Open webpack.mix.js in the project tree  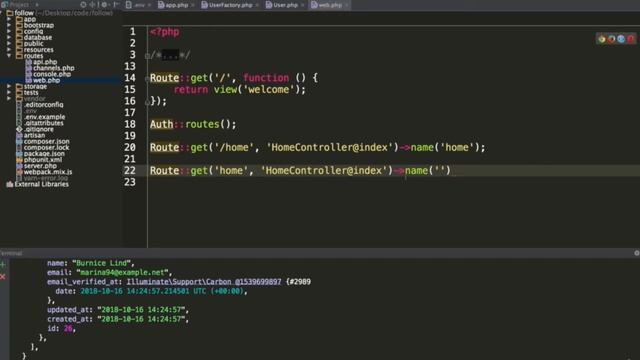click(x=48, y=172)
